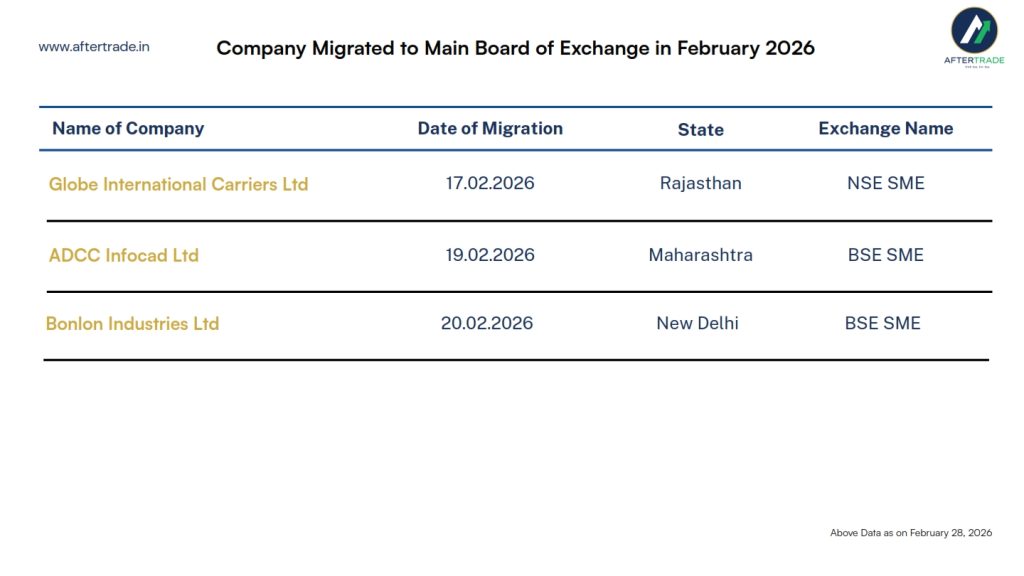Click BSE SME in Bonlon Industries row

pyautogui.click(x=882, y=323)
